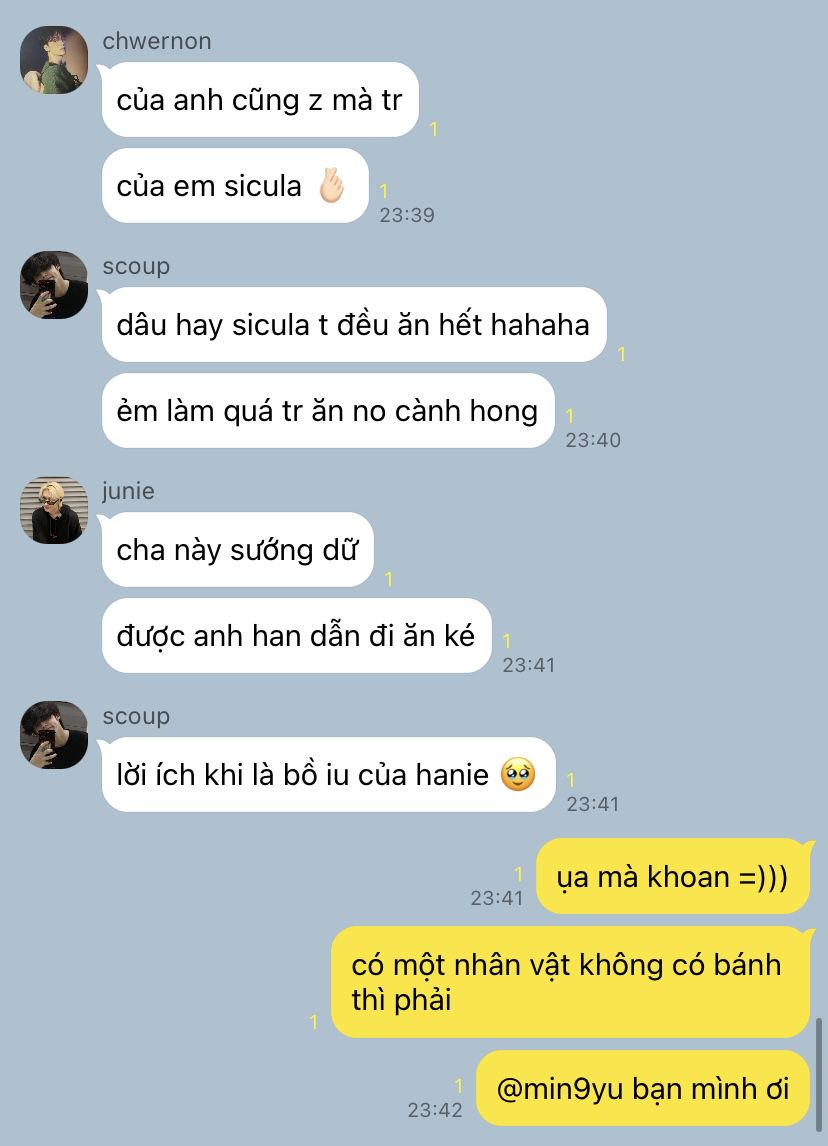Screen dimensions: 828x1146
Task: Select the junie username label
Action: coord(128,491)
